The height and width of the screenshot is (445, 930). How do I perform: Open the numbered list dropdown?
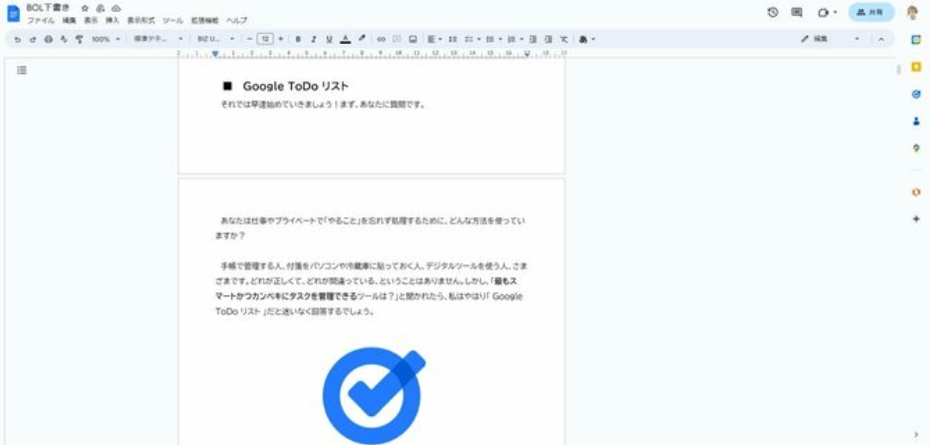516,39
